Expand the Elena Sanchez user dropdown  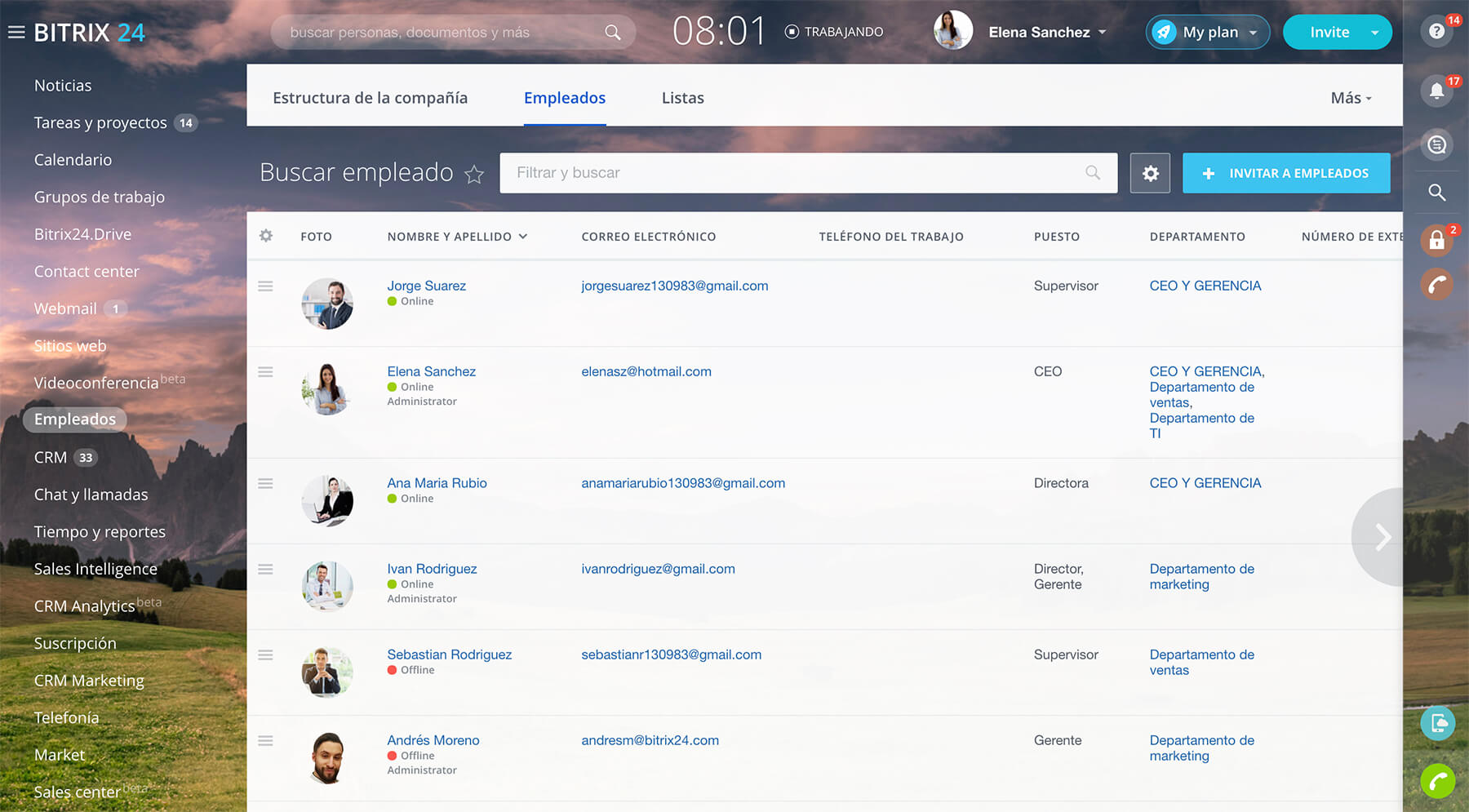click(1103, 33)
